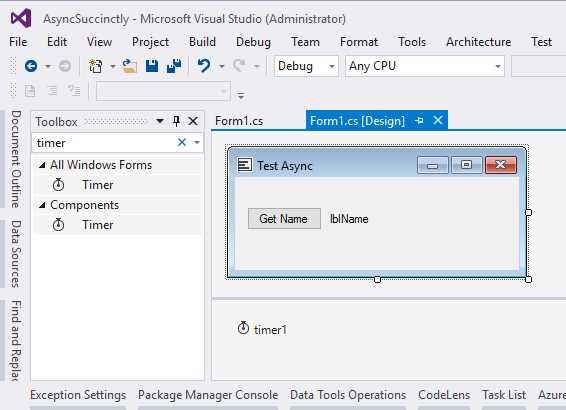Open the View menu

(99, 42)
